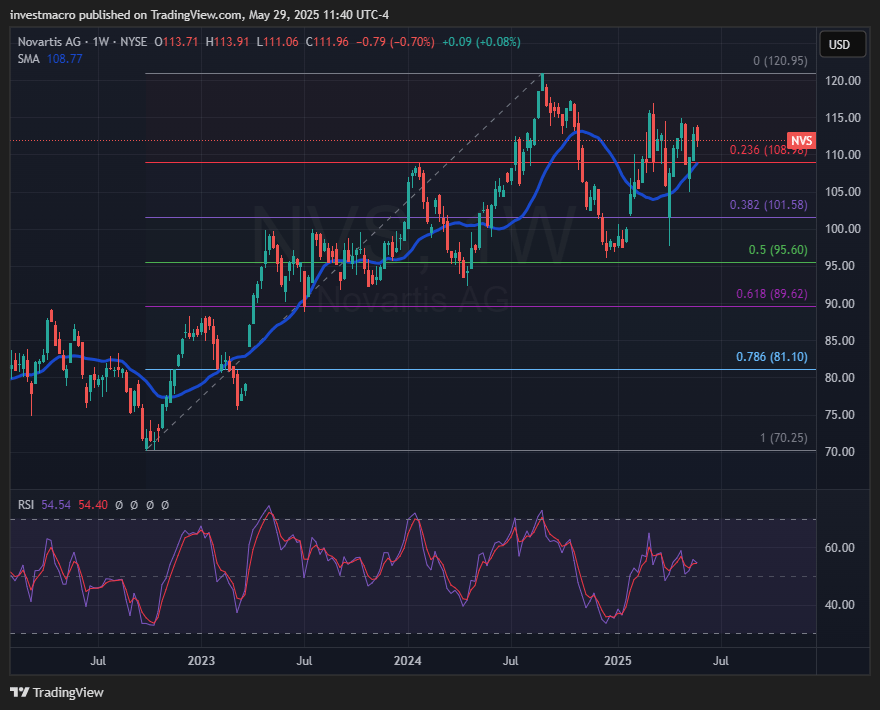The image size is (880, 710).
Task: Click the 60.00 RSI axis value
Action: pos(842,548)
